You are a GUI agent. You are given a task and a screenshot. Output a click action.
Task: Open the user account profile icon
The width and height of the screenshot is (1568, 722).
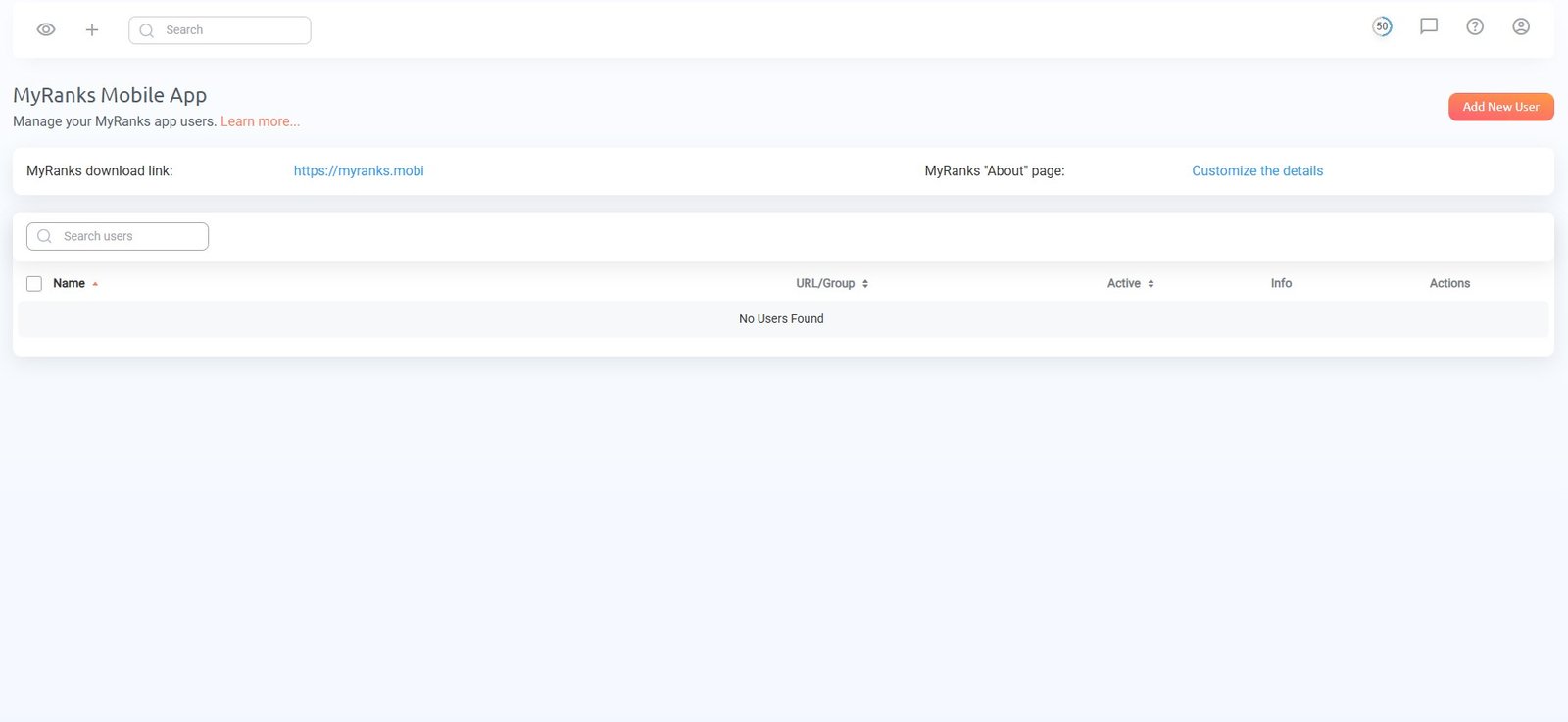[x=1521, y=26]
